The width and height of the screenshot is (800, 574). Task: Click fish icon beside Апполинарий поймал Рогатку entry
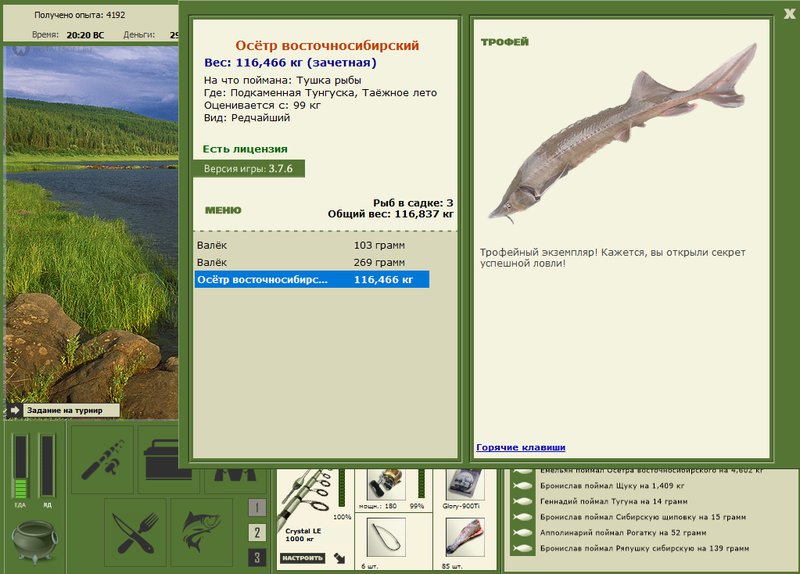[x=522, y=533]
